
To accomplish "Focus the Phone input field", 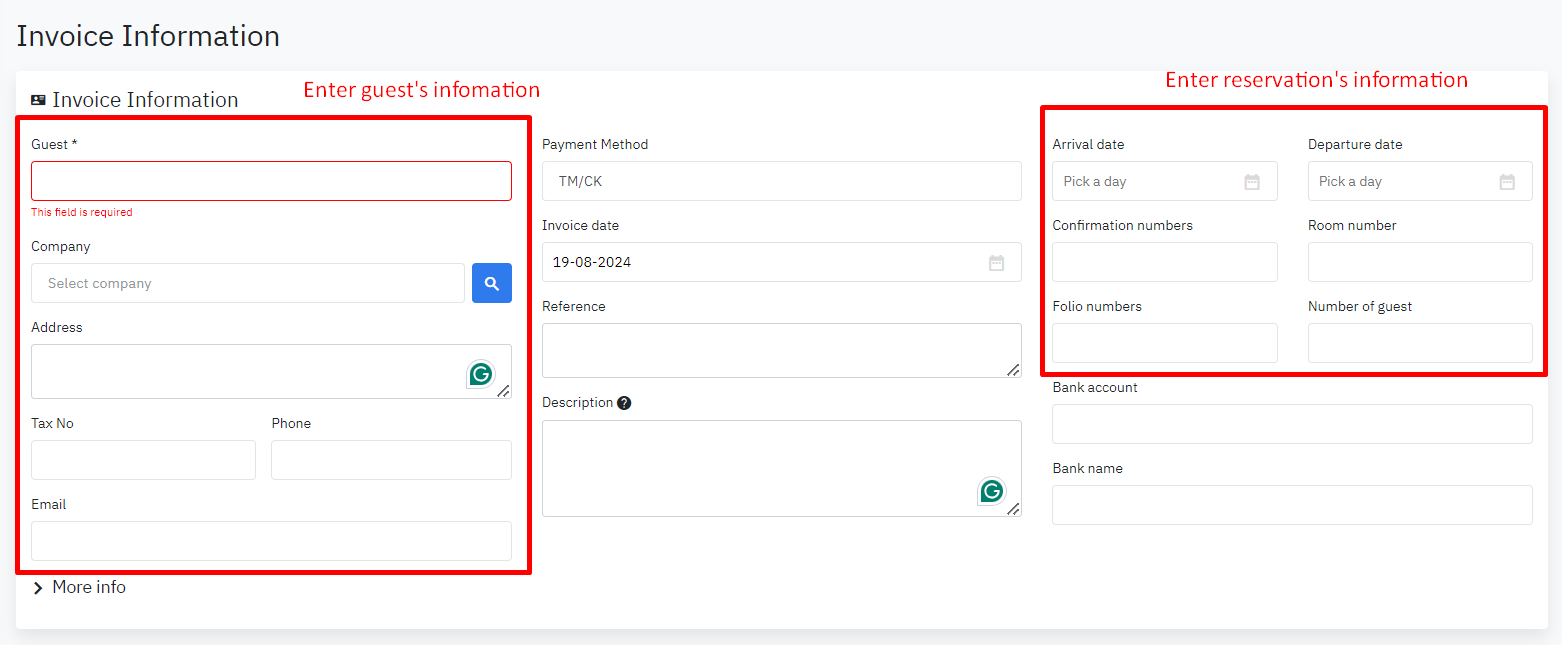I will click(x=391, y=460).
